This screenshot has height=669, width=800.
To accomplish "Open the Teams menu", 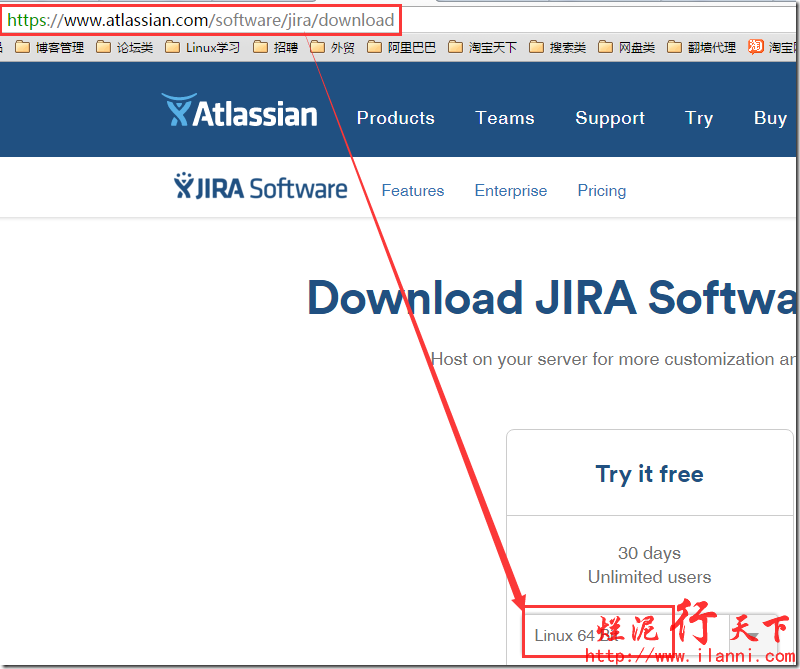I will [505, 118].
